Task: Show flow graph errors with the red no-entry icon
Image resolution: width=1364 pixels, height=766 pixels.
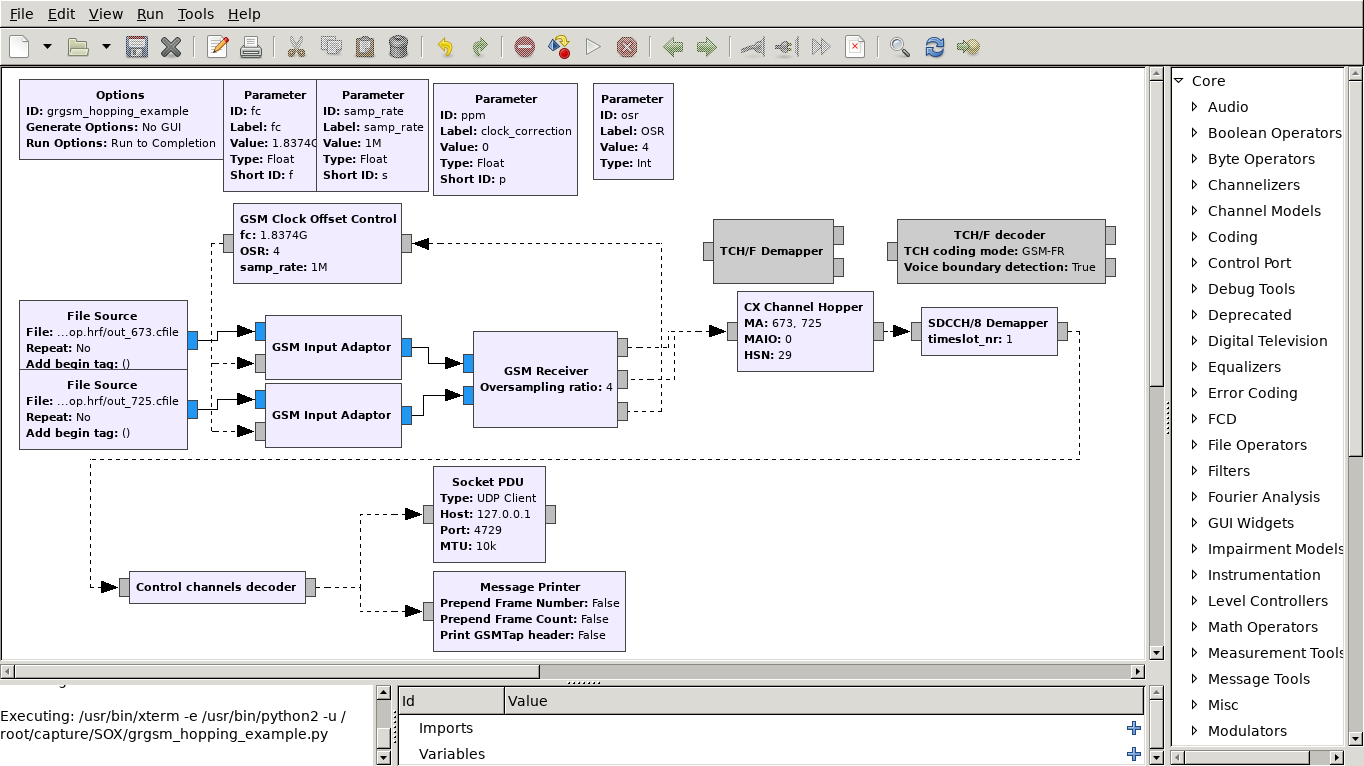Action: [x=525, y=46]
